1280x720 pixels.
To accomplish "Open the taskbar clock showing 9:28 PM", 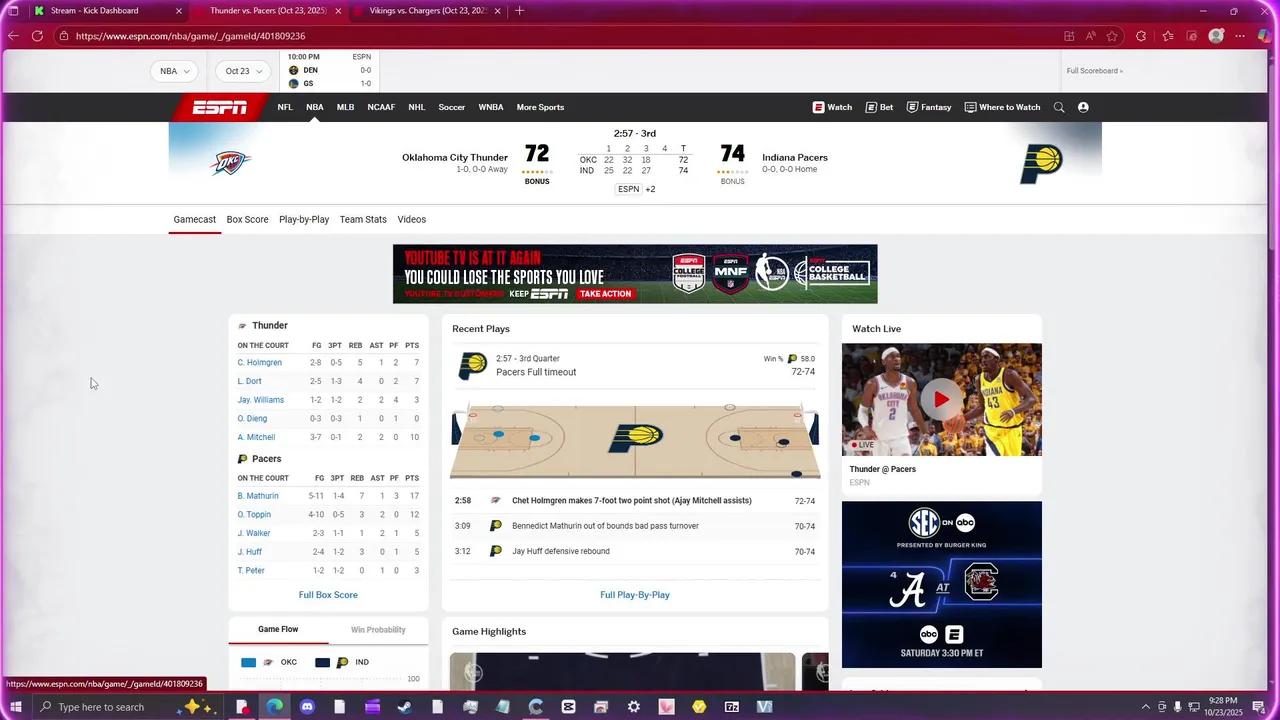I will pyautogui.click(x=1223, y=706).
